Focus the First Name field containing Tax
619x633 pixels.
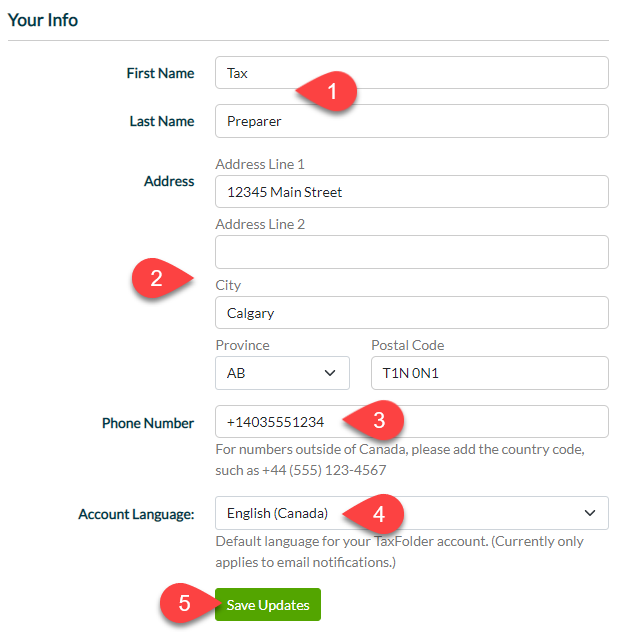(412, 73)
